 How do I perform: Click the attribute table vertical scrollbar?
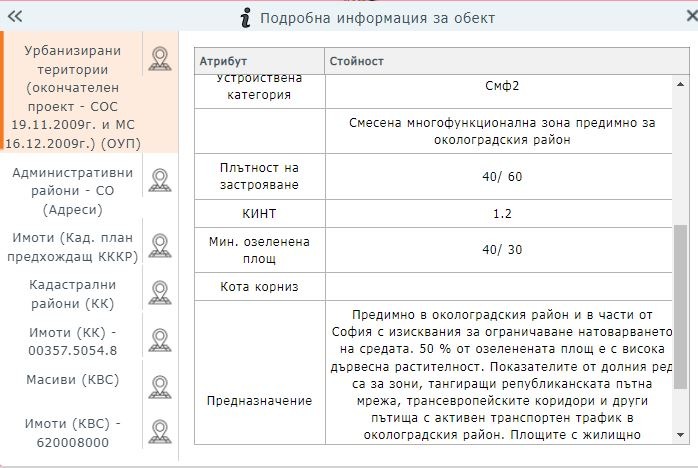pyautogui.click(x=680, y=300)
